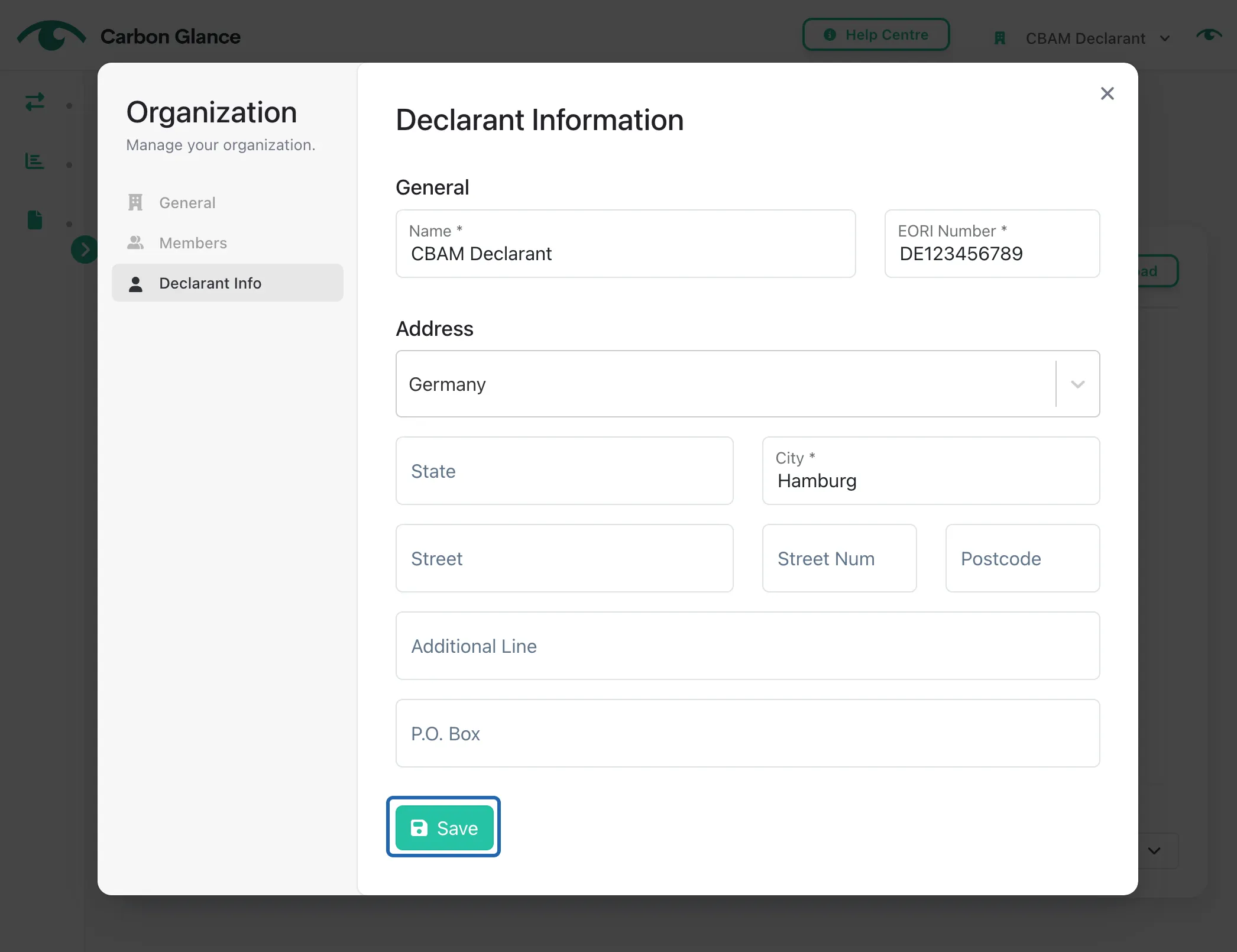Open the transfer arrows icon in the sidebar
Image resolution: width=1237 pixels, height=952 pixels.
(x=35, y=102)
